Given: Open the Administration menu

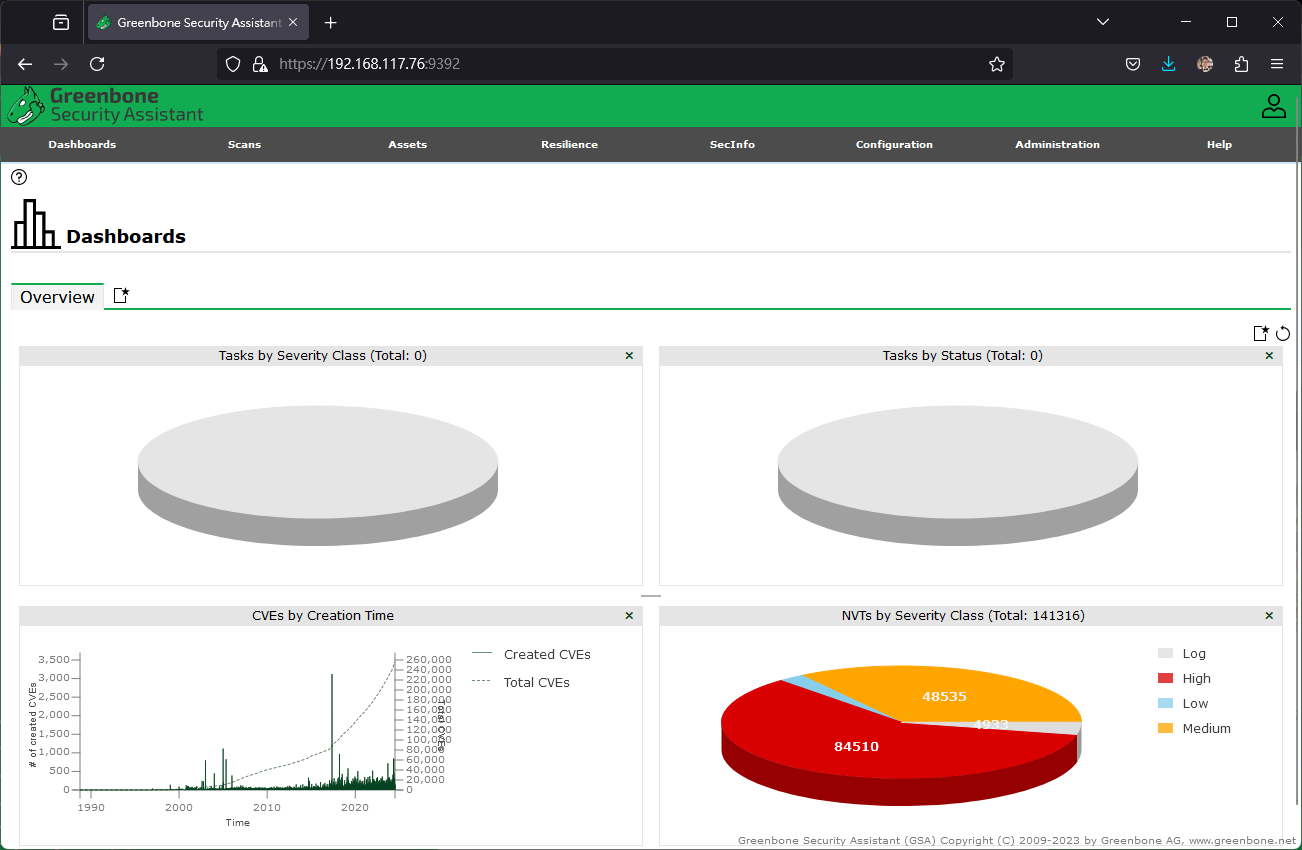Looking at the screenshot, I should pyautogui.click(x=1057, y=144).
